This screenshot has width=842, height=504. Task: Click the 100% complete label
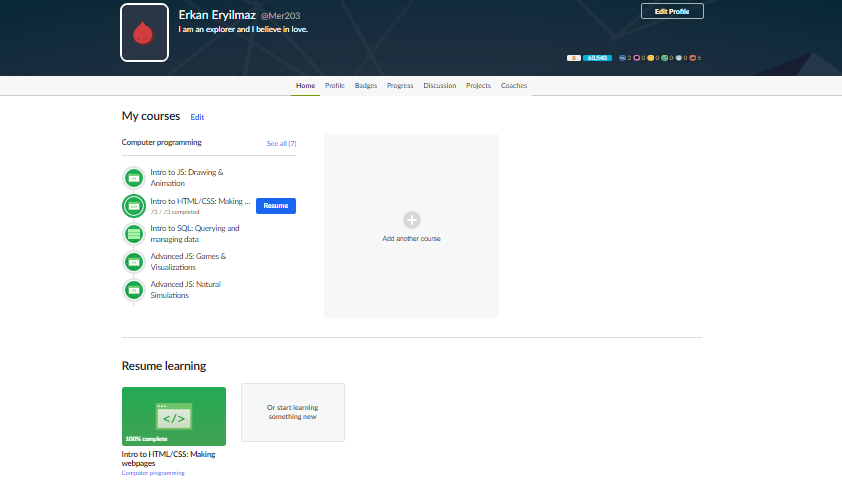146,439
